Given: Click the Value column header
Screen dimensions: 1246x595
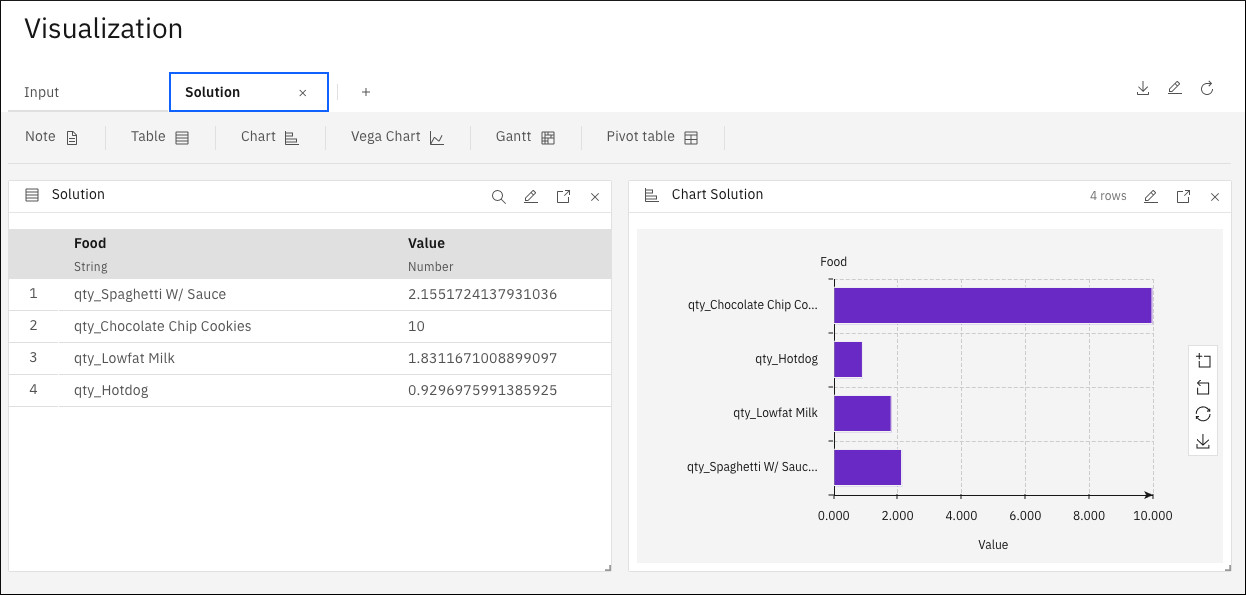Looking at the screenshot, I should (426, 243).
